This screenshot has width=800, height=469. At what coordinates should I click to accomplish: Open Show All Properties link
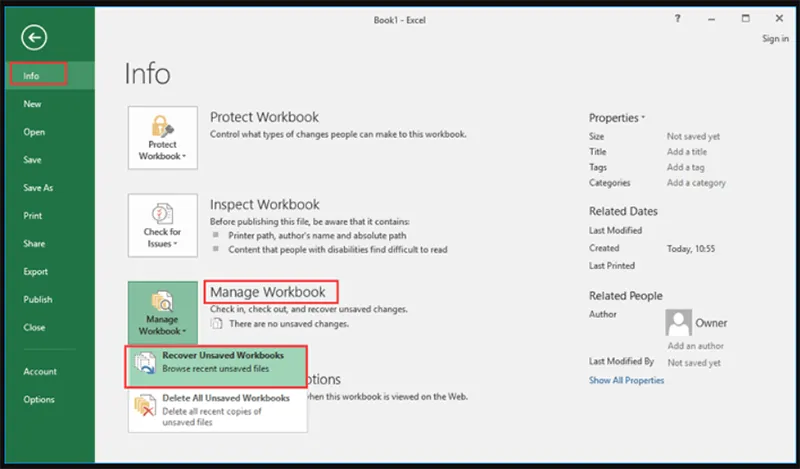point(627,380)
